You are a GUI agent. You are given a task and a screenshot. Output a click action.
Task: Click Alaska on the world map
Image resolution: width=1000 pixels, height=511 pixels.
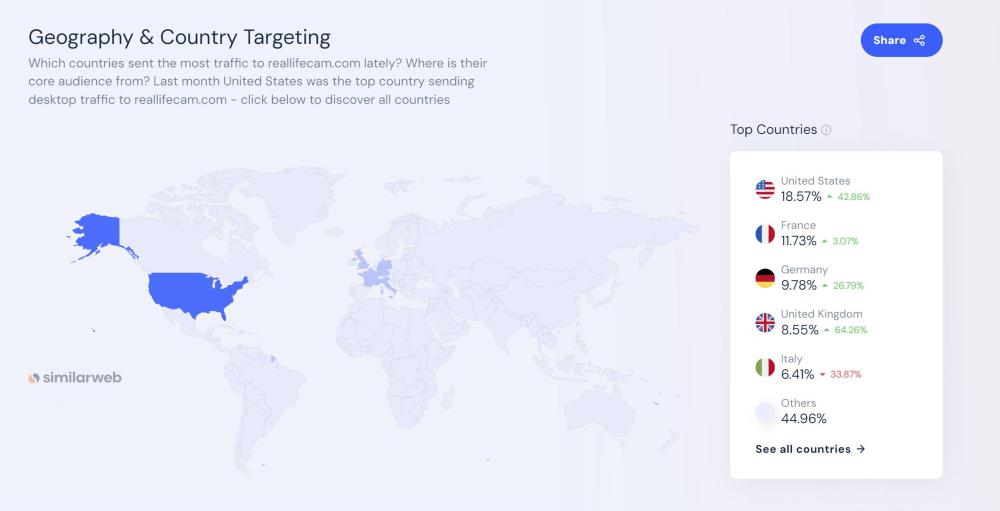tap(95, 236)
